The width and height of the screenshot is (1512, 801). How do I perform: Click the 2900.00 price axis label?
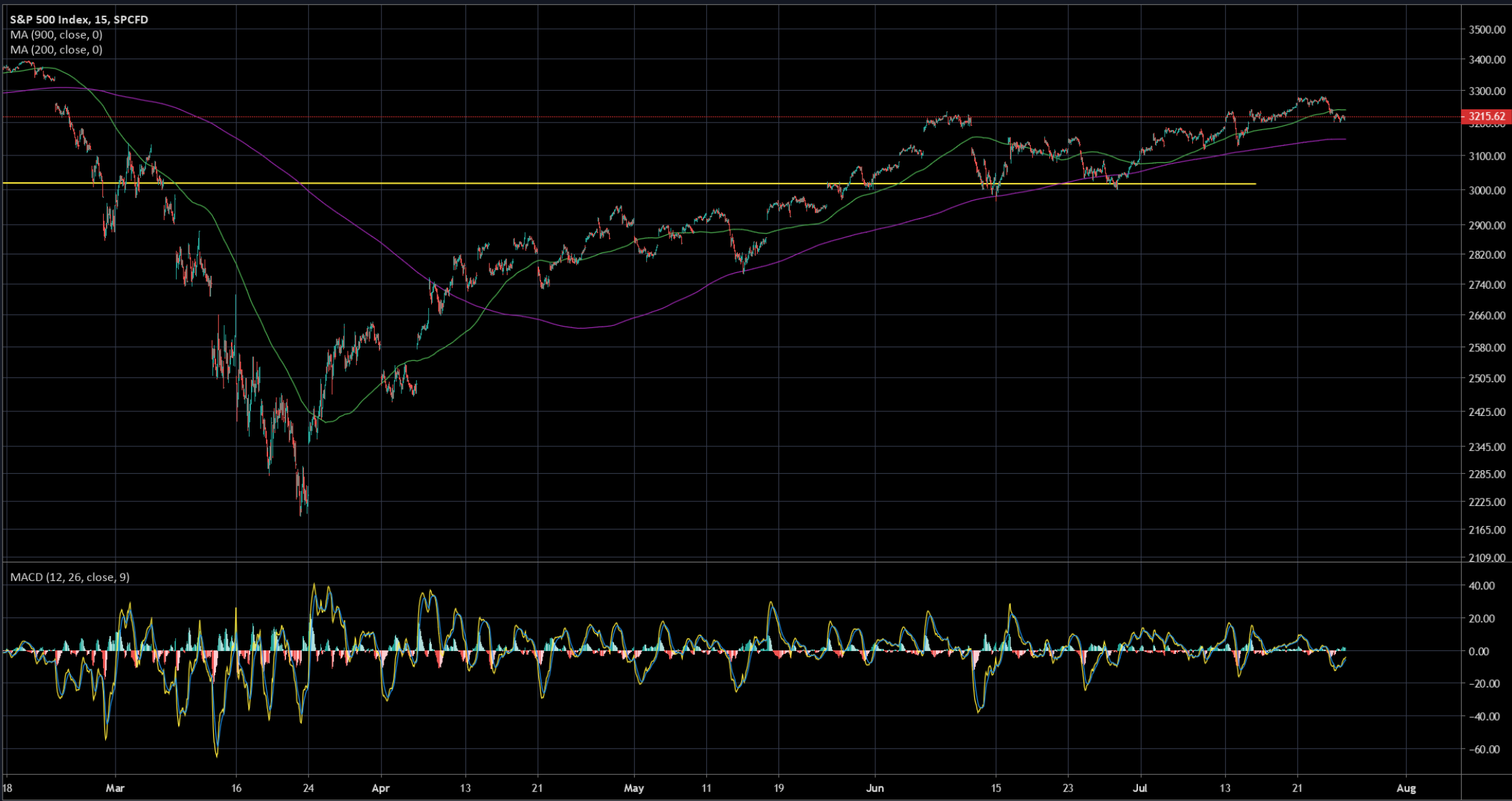click(x=1487, y=225)
